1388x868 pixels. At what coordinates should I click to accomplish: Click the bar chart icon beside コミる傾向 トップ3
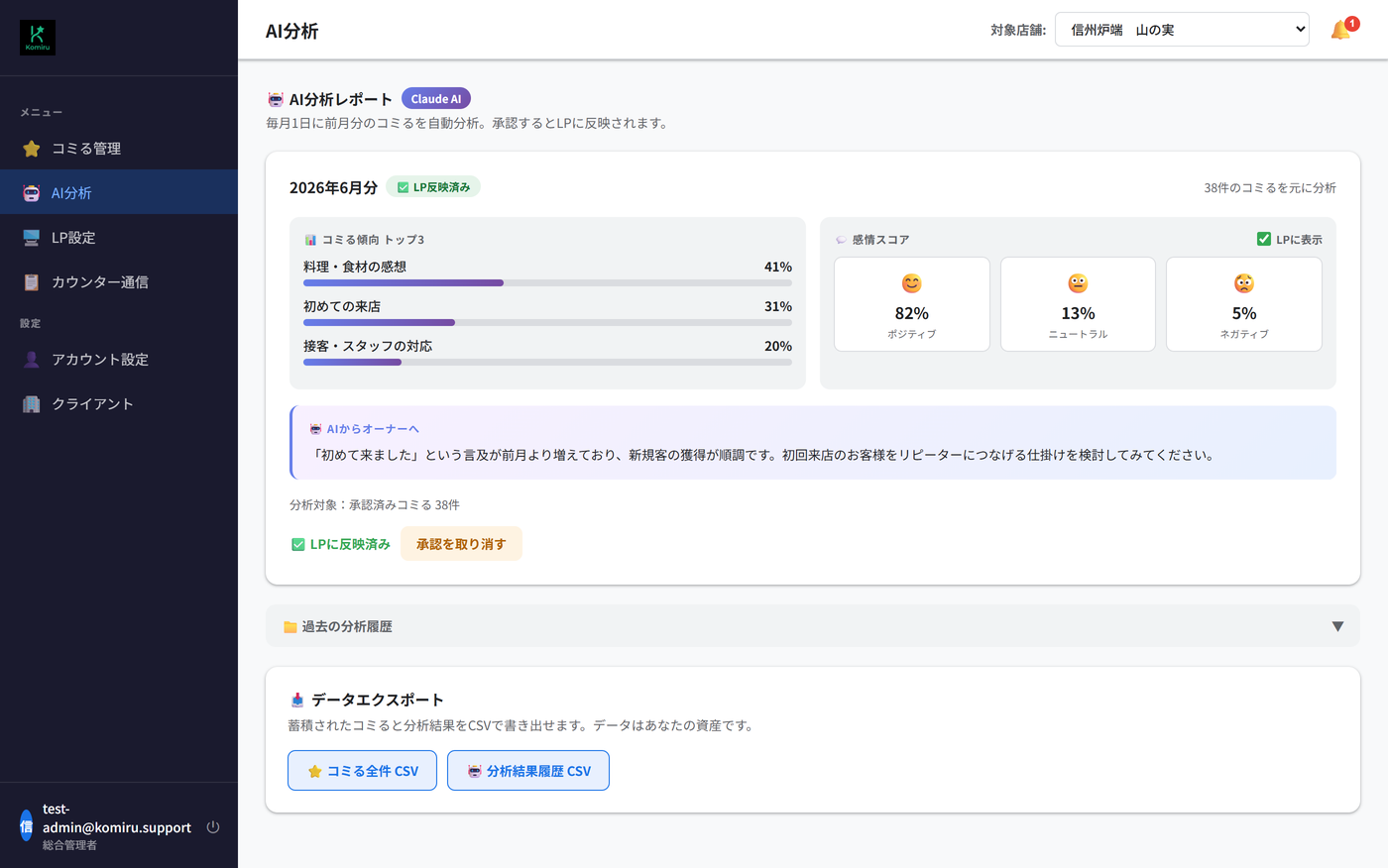pyautogui.click(x=310, y=240)
